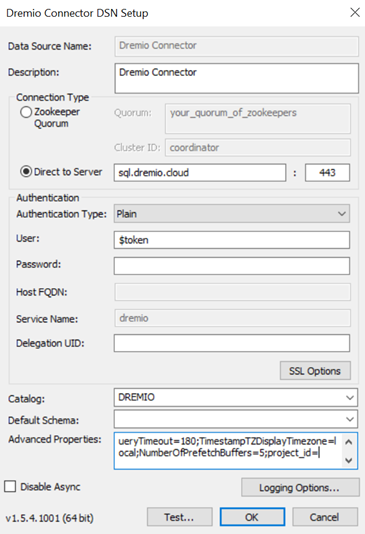Click Advanced Properties scroll up arrow
This screenshot has height=534, width=365.
[x=349, y=442]
